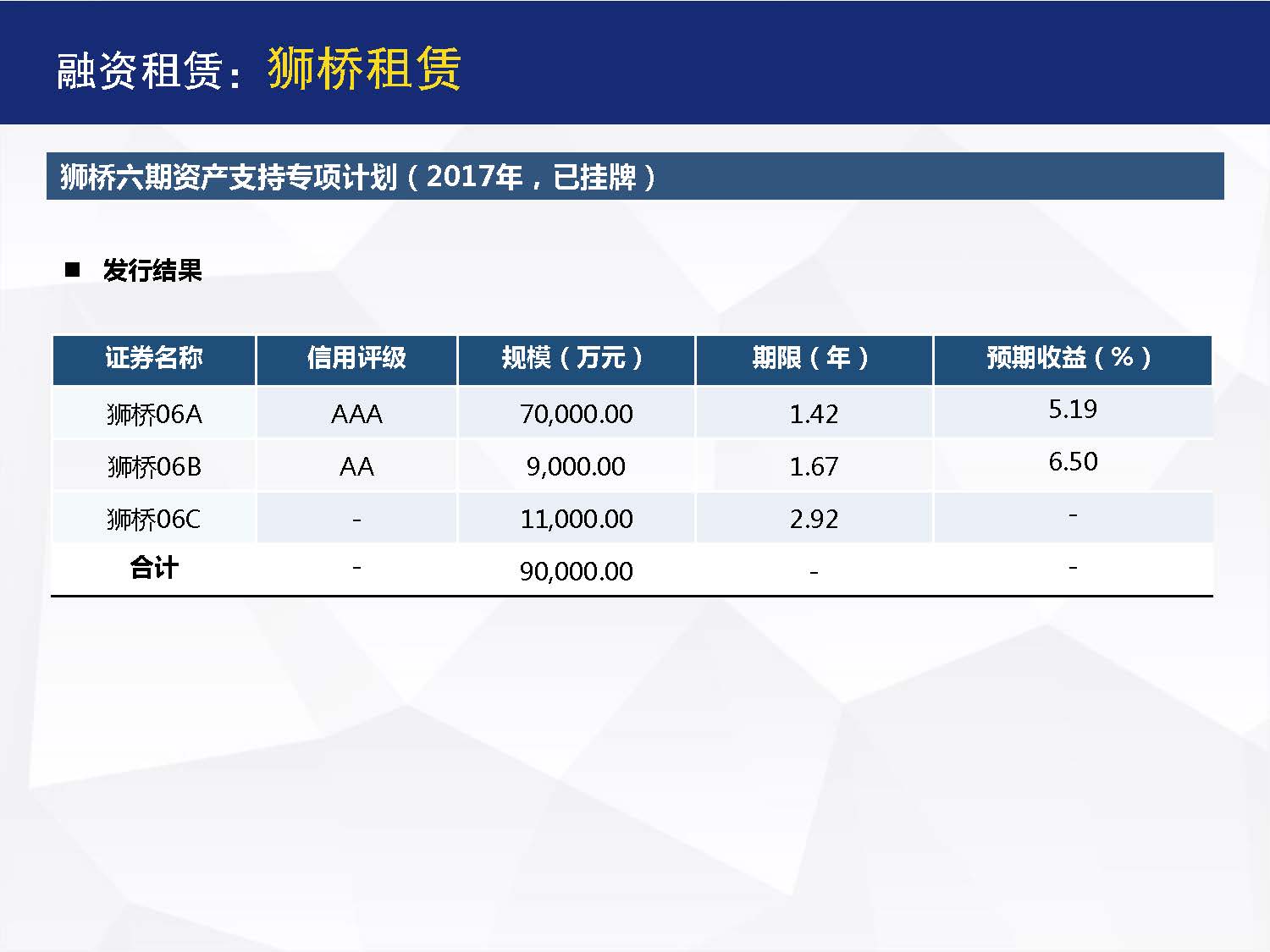Select the AA rating cell
Screen dimensions: 1270x952
click(x=356, y=466)
